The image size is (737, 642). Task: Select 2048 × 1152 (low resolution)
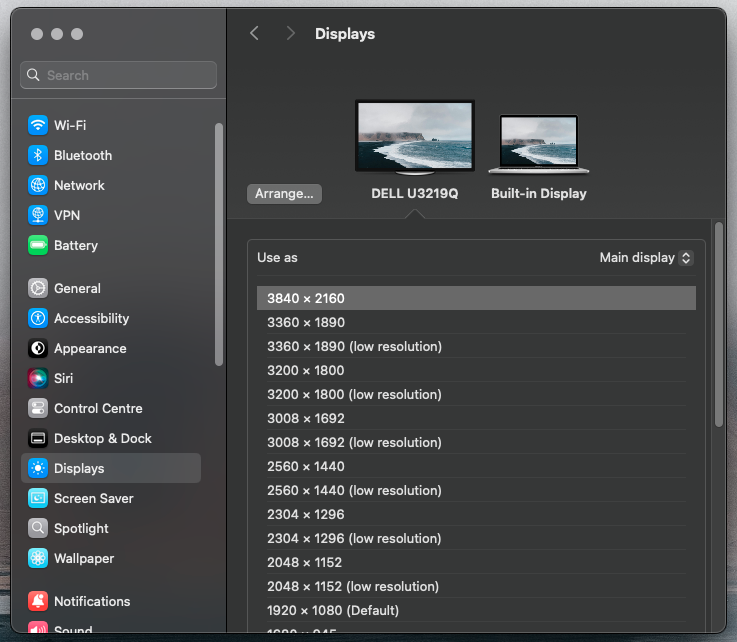point(476,586)
